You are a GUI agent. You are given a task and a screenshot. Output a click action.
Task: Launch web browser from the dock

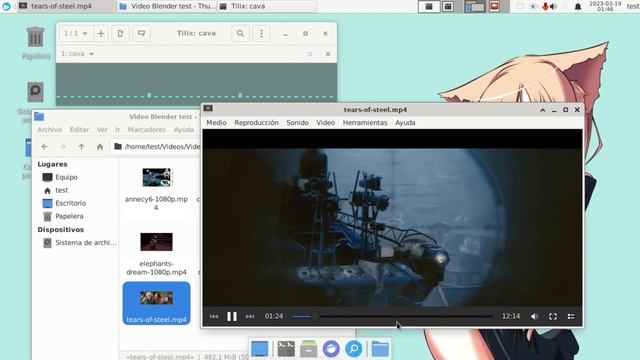331,349
